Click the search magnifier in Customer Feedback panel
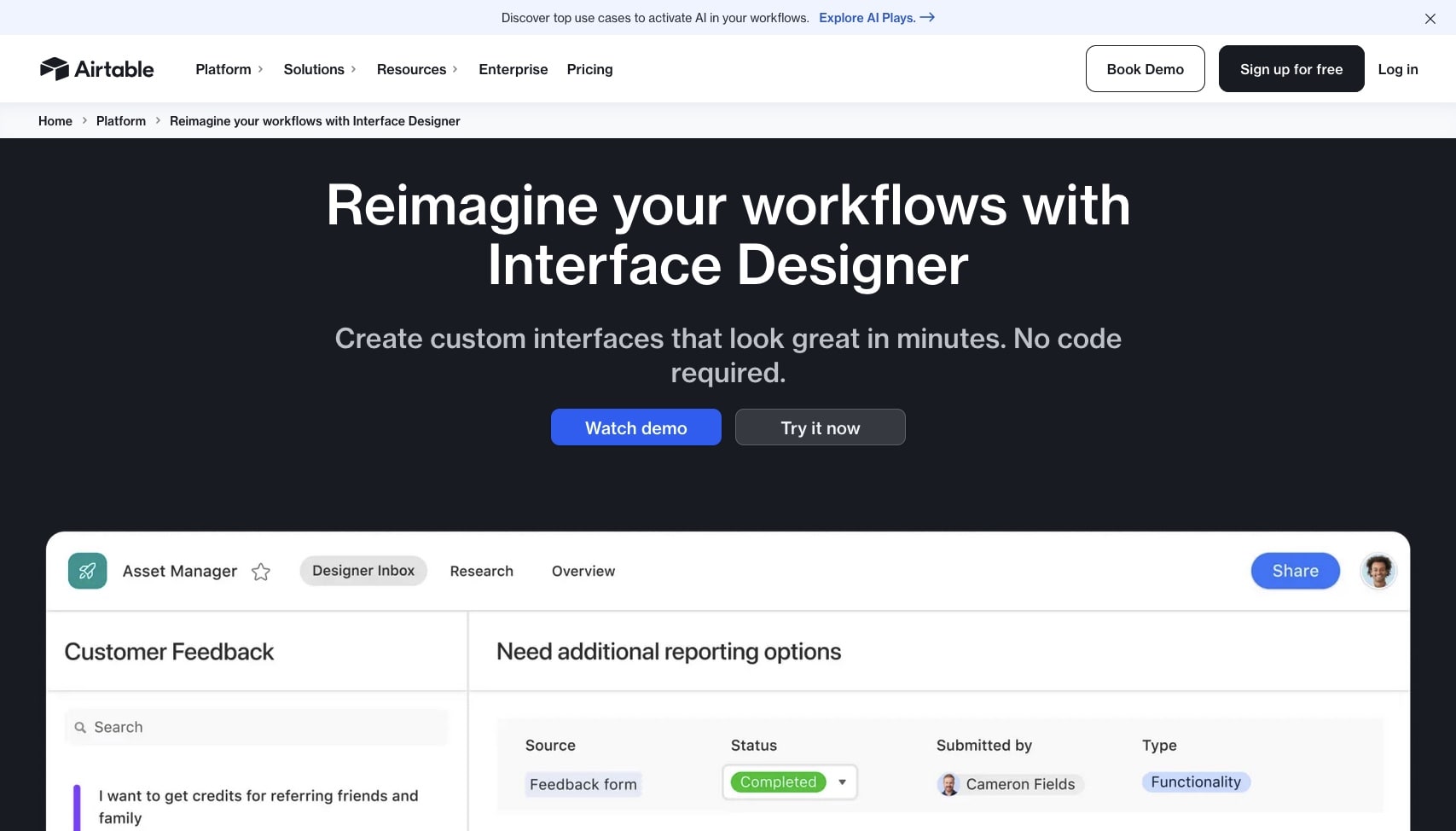Viewport: 1456px width, 831px height. [x=79, y=727]
